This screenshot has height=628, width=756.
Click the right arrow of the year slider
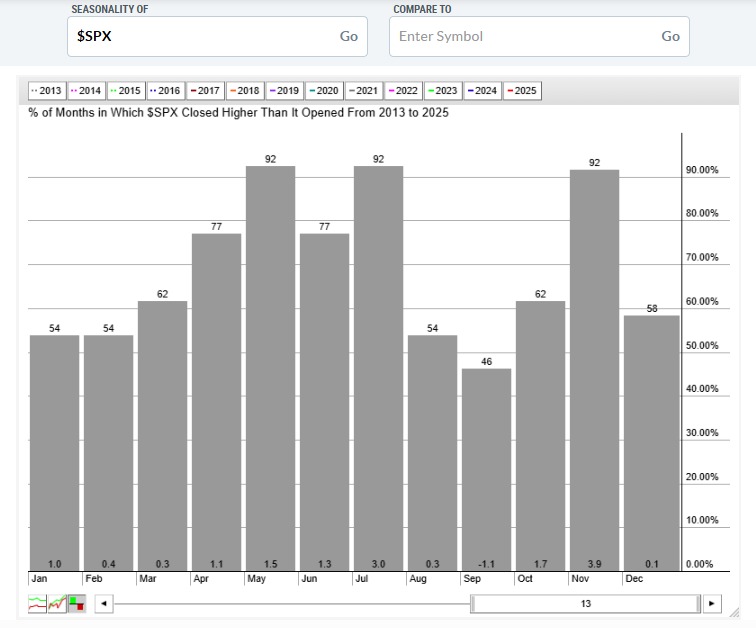tap(711, 604)
